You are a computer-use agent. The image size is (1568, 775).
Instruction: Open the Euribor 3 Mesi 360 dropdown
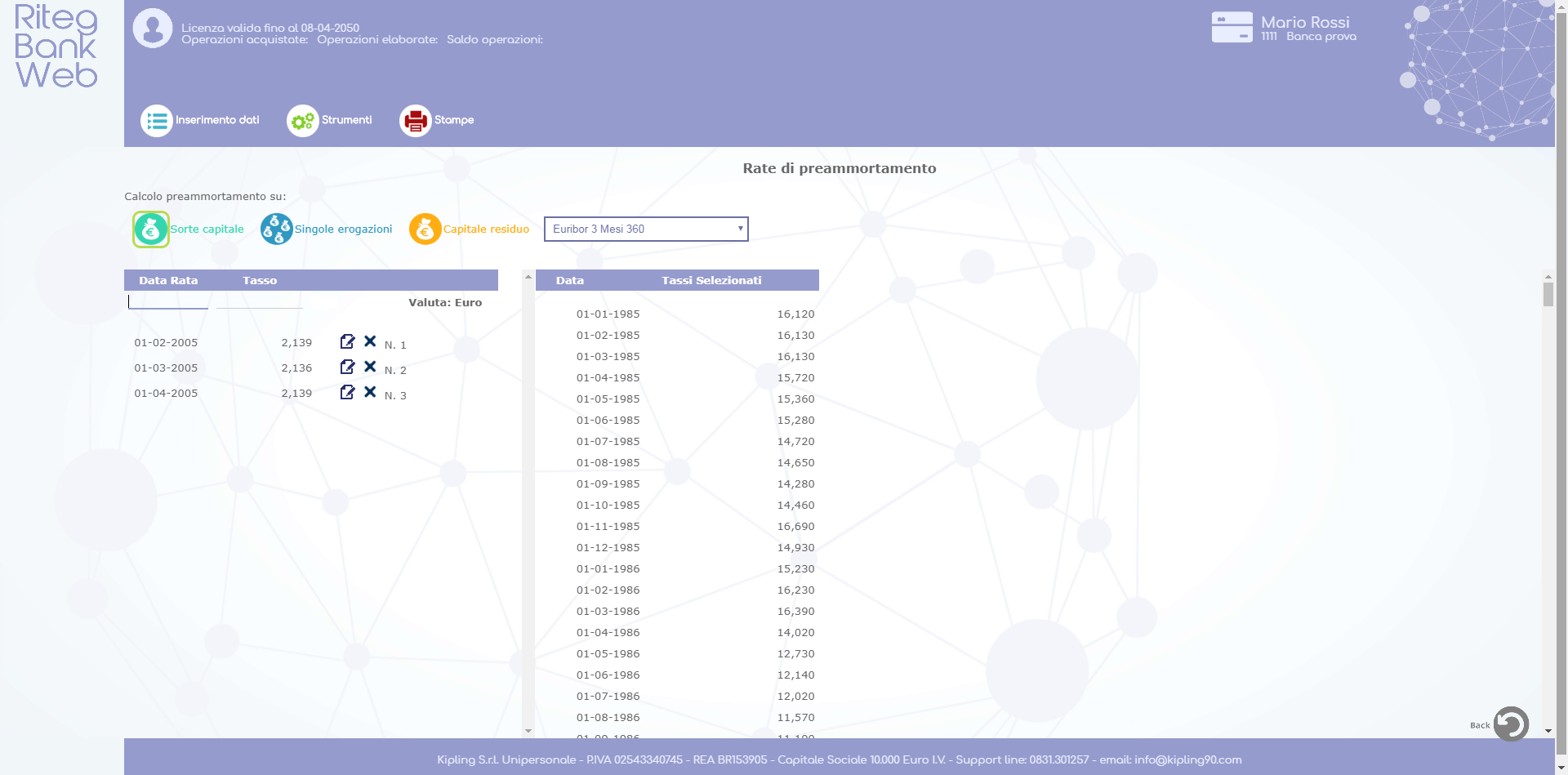coord(646,229)
